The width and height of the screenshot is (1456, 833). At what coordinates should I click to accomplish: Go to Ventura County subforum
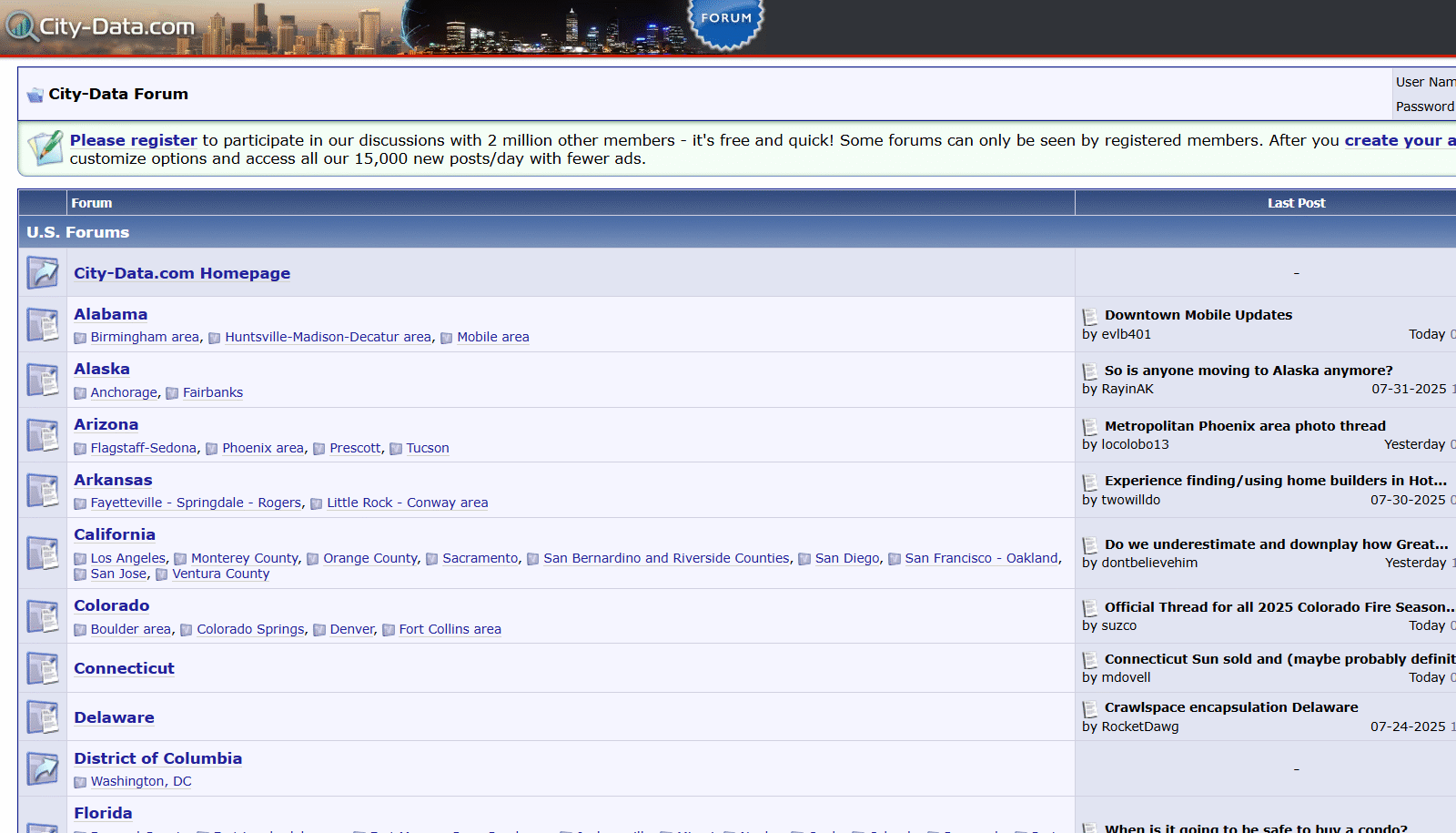221,574
